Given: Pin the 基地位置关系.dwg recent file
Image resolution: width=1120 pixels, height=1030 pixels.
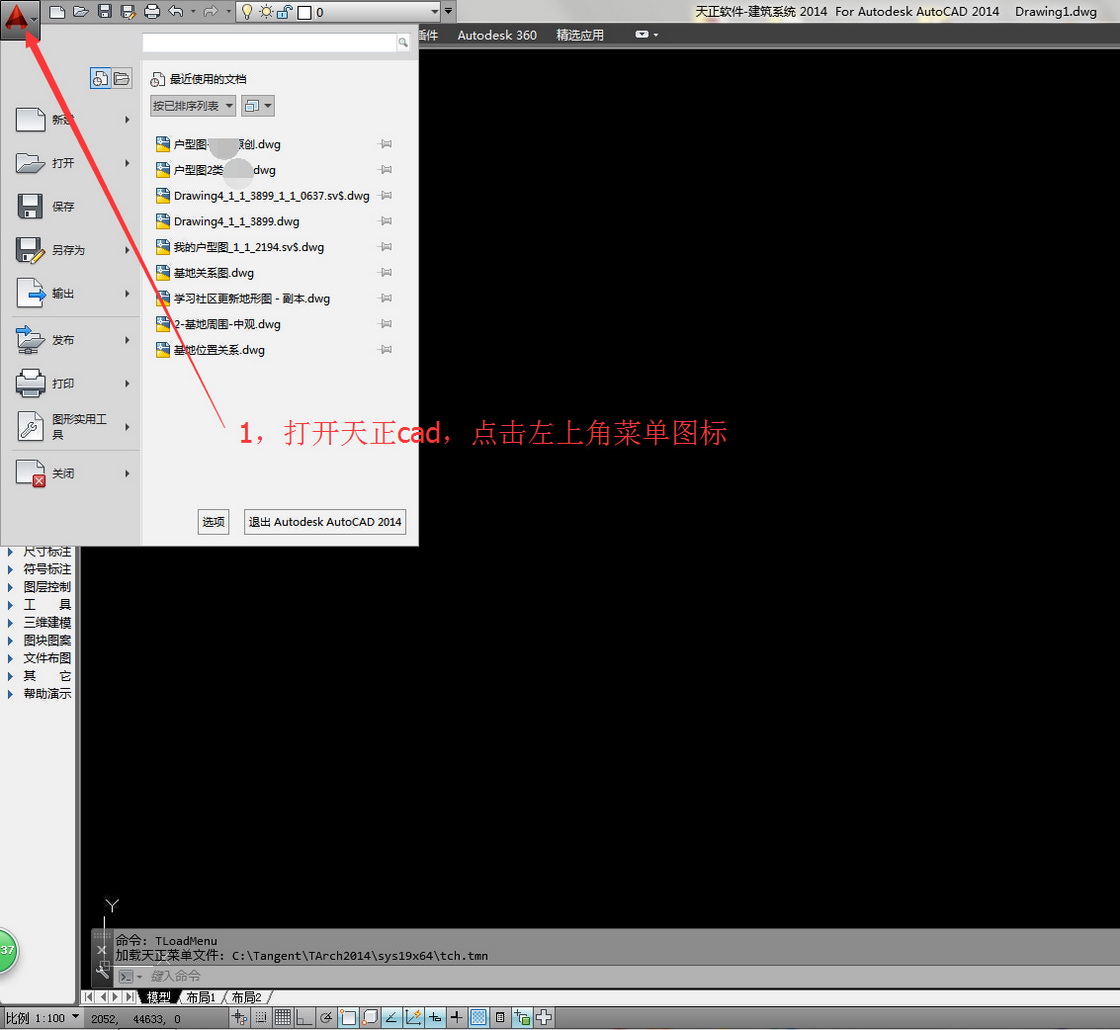Looking at the screenshot, I should pos(386,349).
